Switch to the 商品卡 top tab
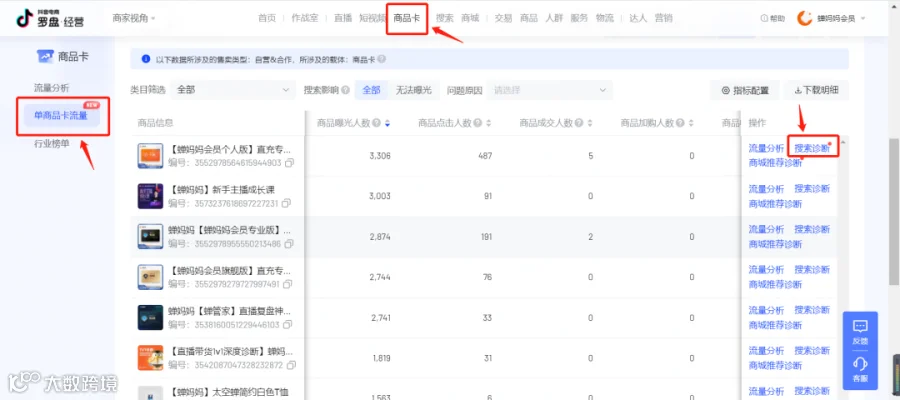This screenshot has height=400, width=900. 406,18
